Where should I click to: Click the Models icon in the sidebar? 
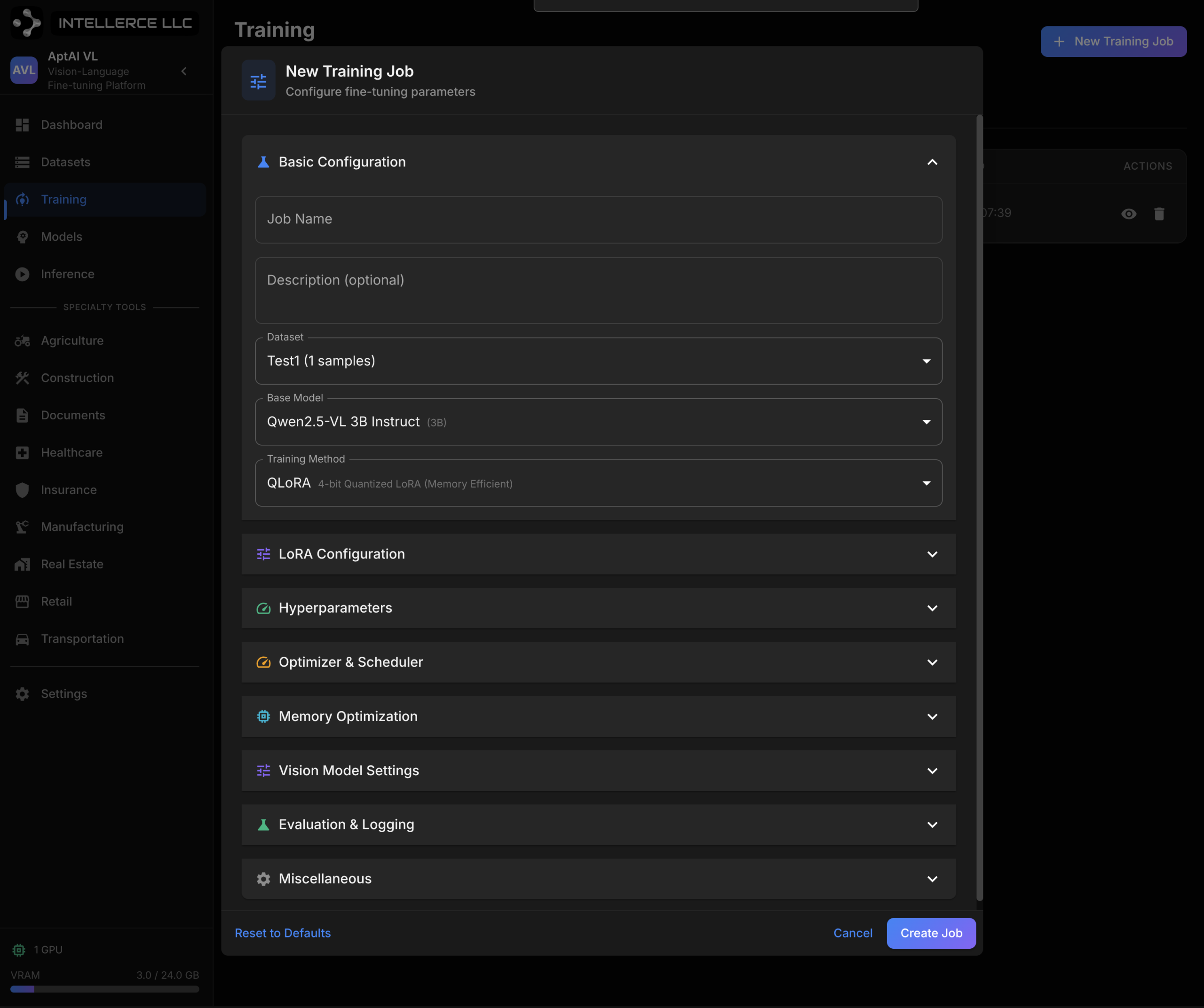(x=23, y=236)
